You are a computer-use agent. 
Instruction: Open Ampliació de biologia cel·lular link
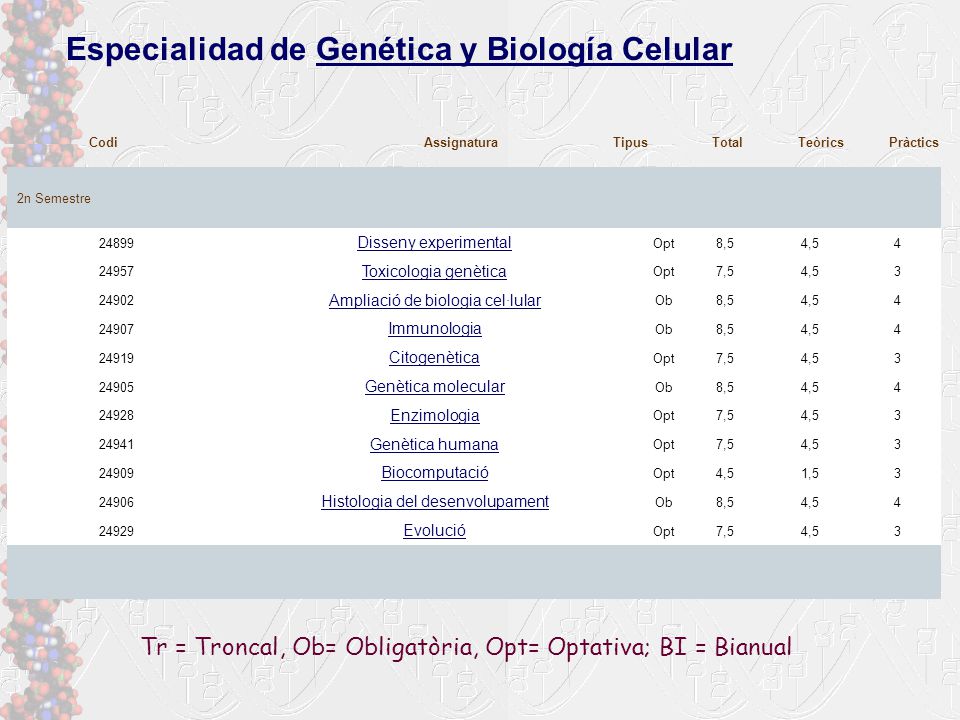pyautogui.click(x=435, y=301)
